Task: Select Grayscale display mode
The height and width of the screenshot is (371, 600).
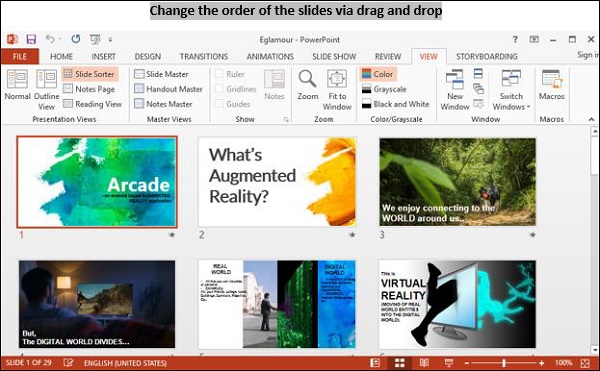Action: [384, 89]
